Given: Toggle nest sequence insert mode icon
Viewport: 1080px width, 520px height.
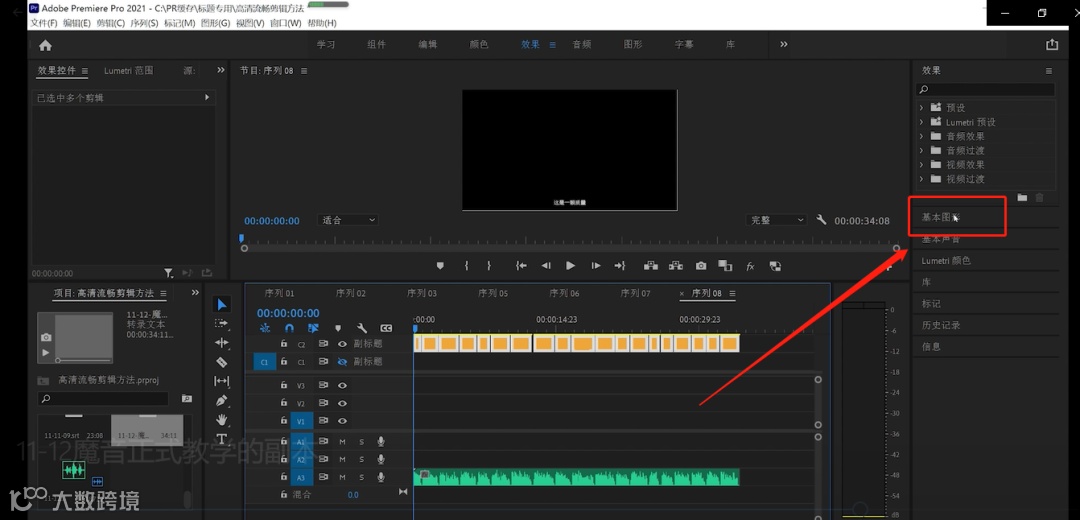Looking at the screenshot, I should (x=265, y=329).
